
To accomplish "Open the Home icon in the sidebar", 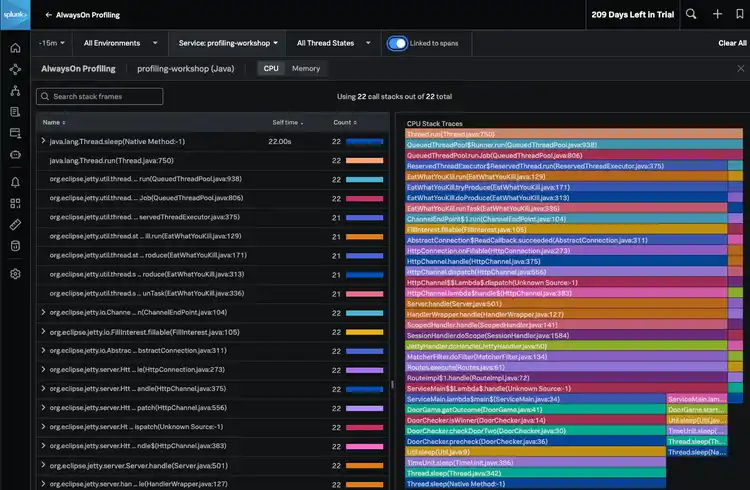I will (x=15, y=48).
